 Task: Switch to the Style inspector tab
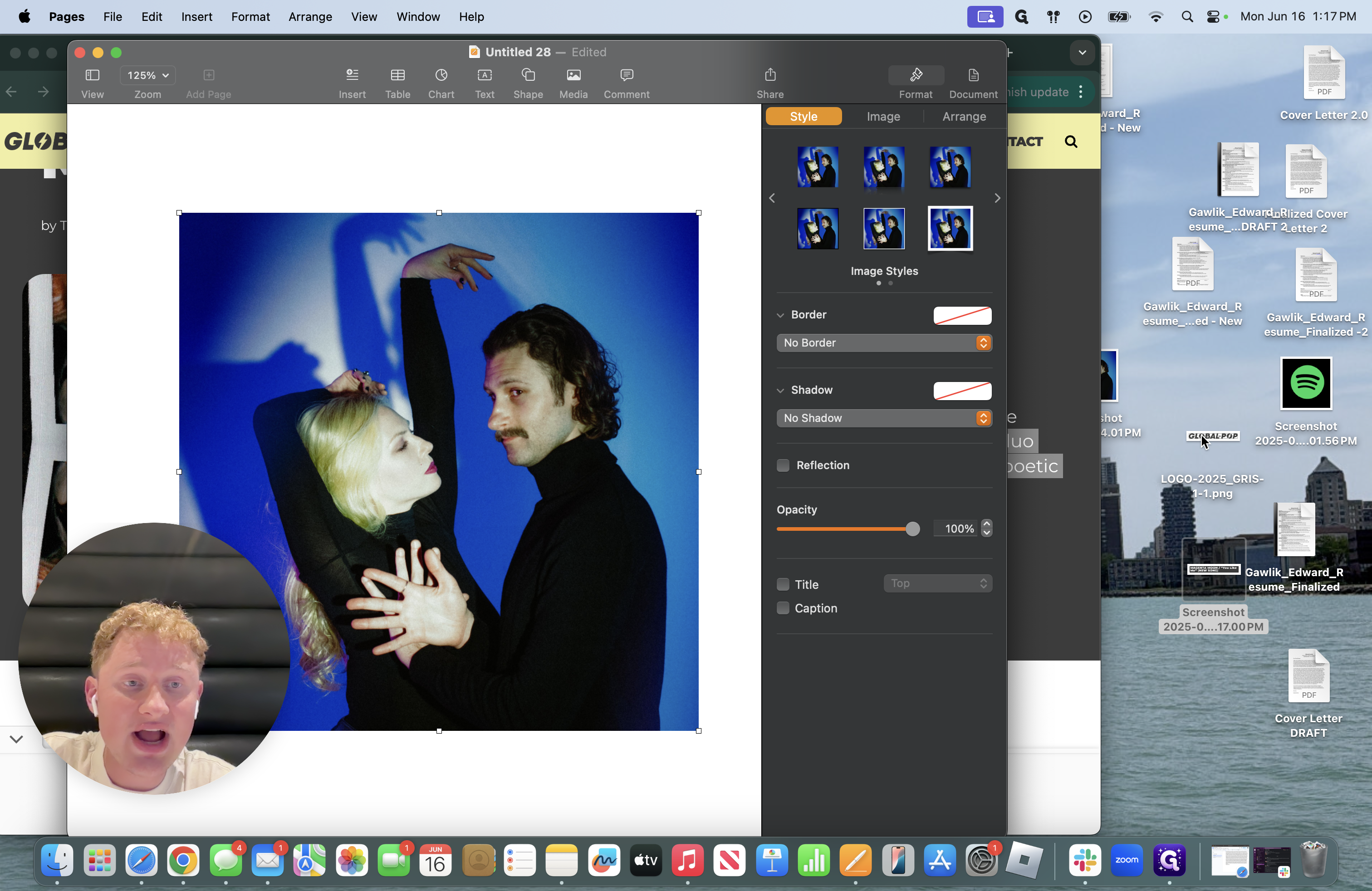[x=804, y=117]
